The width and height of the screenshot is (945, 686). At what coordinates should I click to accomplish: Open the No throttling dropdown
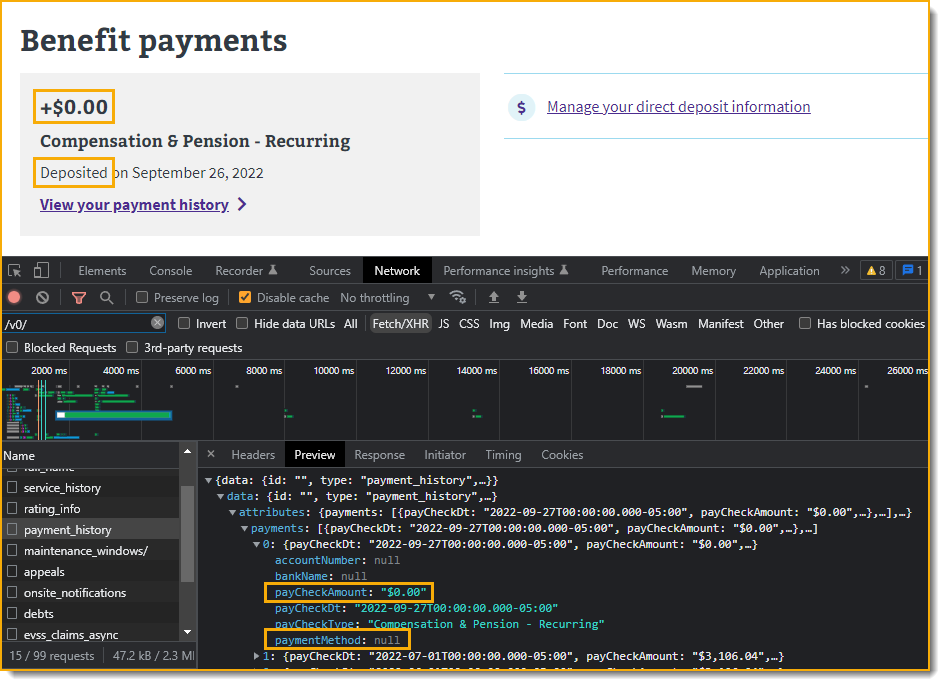387,298
